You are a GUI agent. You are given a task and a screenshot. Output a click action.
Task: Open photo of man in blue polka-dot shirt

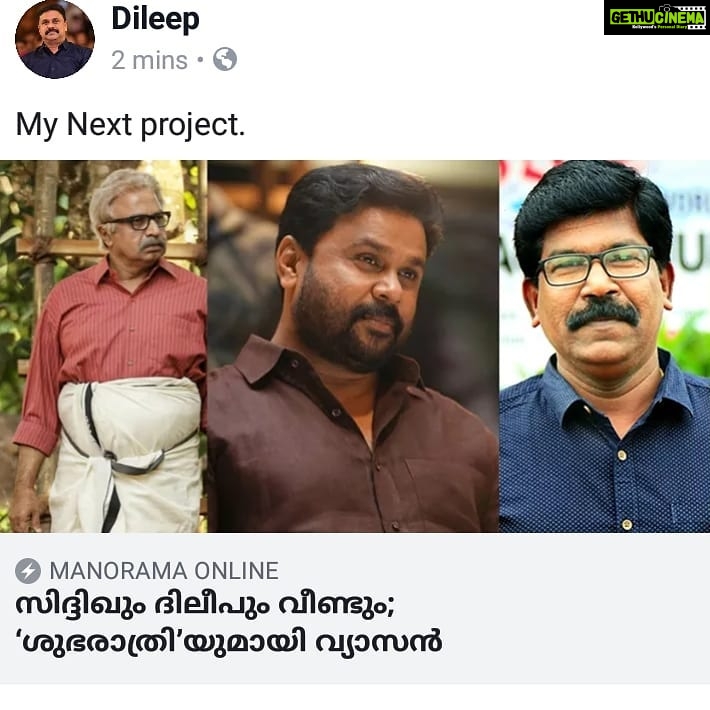click(x=604, y=346)
